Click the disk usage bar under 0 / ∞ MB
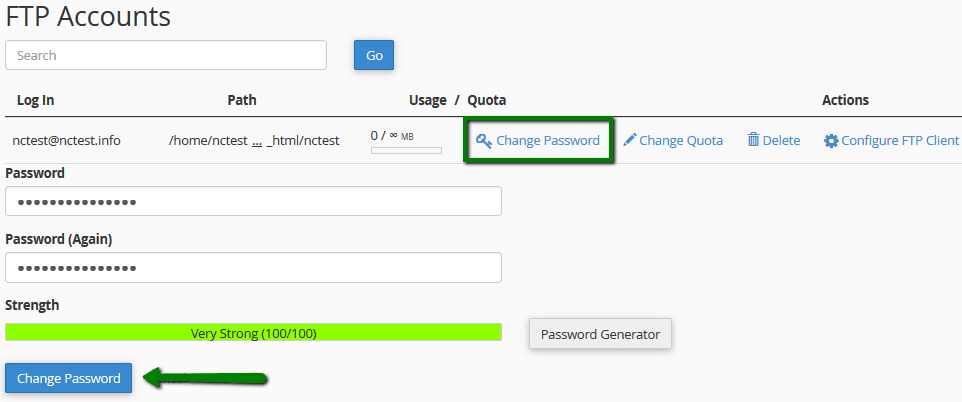 (406, 151)
